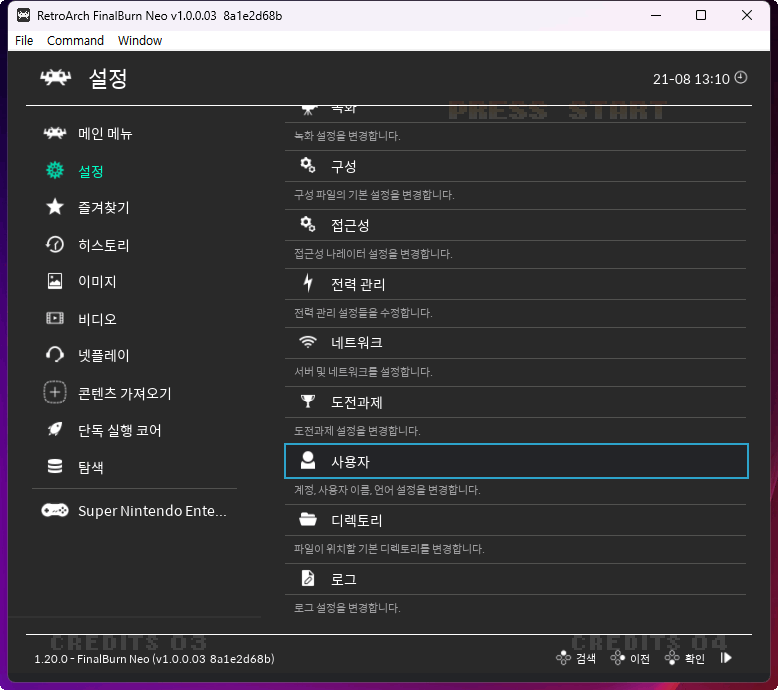Open the File menu

(24, 41)
